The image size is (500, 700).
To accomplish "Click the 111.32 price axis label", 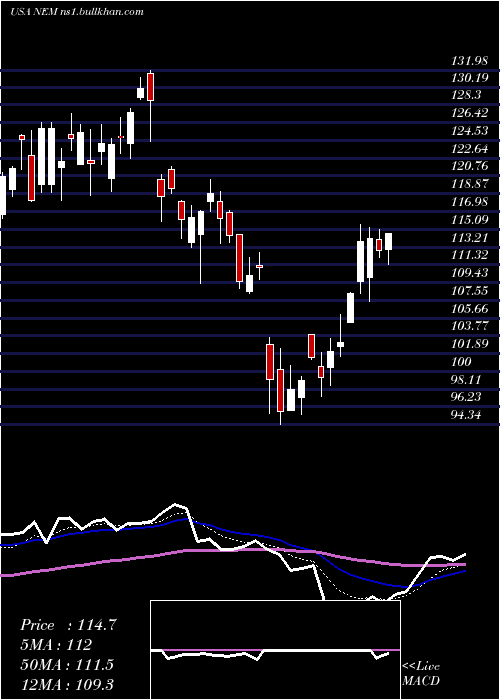I will (470, 255).
